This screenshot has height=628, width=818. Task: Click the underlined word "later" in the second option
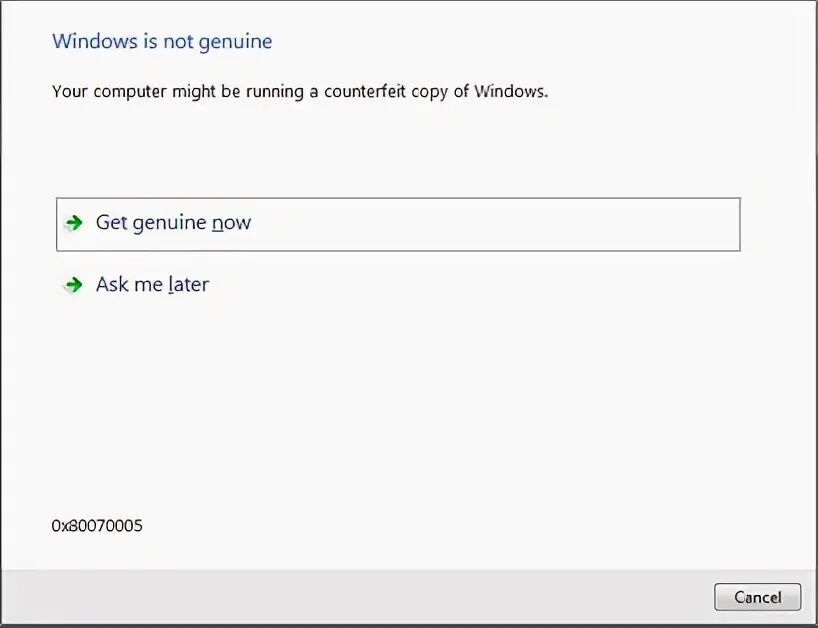[188, 285]
